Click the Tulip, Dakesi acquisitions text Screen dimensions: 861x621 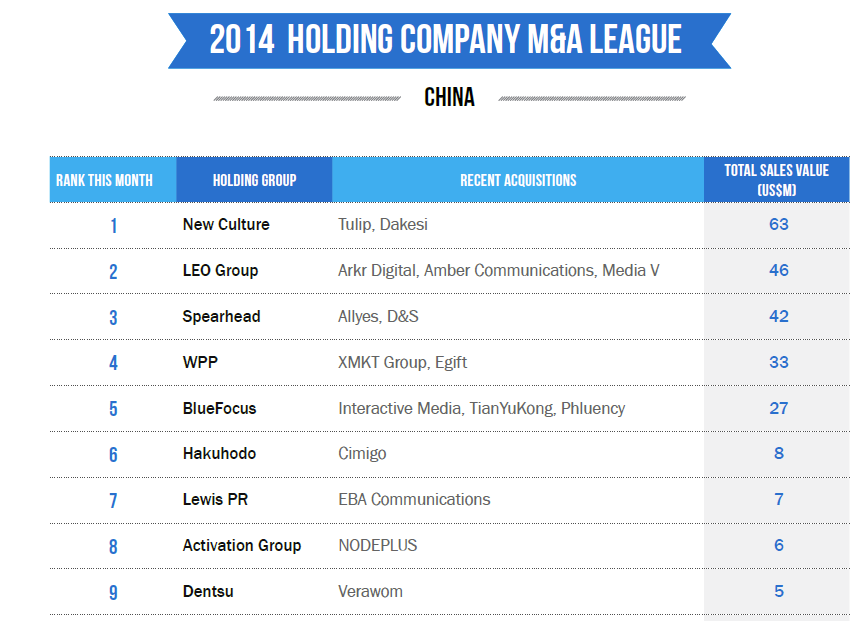(x=382, y=225)
